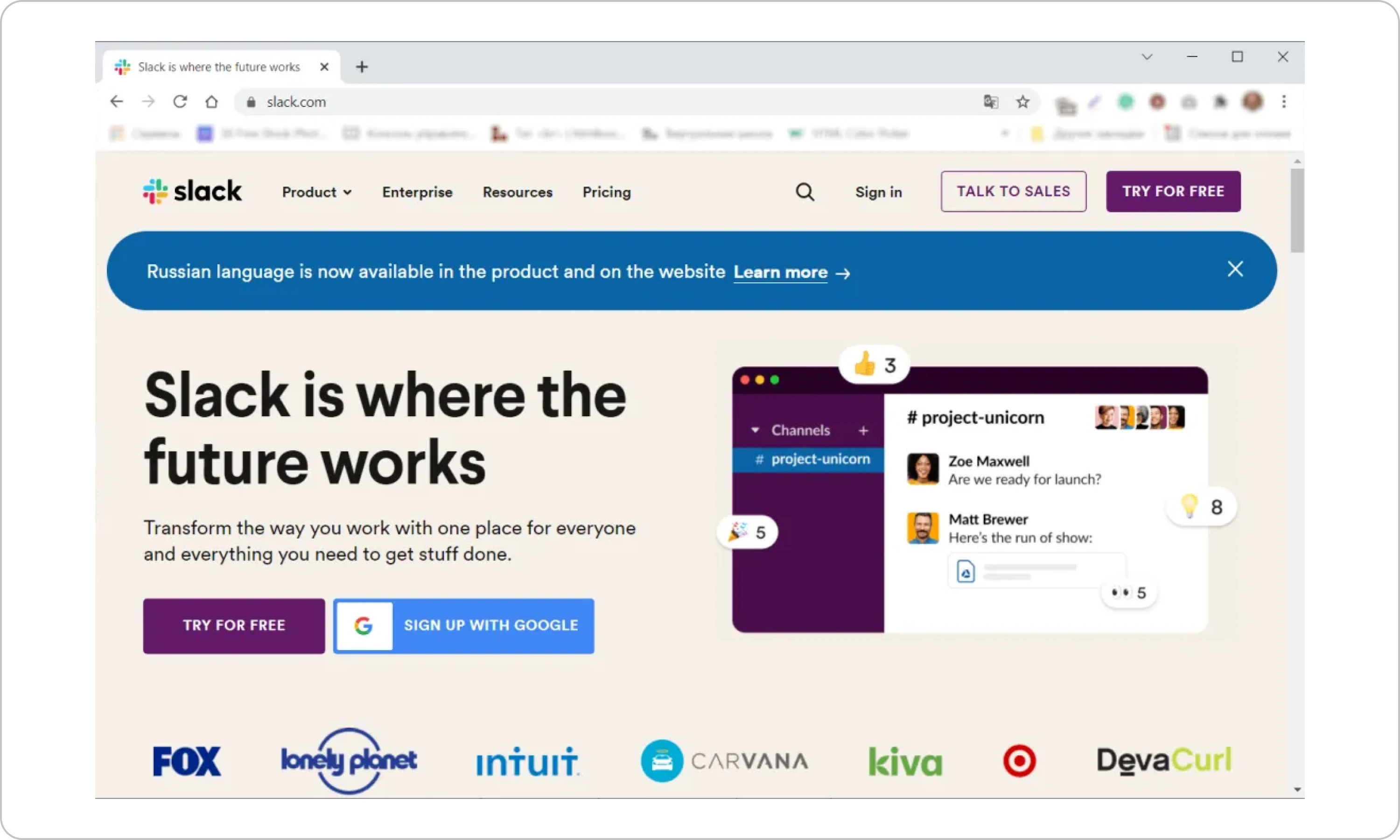Screen dimensions: 1400x840
Task: Open a new tab with the plus button
Action: pyautogui.click(x=362, y=66)
